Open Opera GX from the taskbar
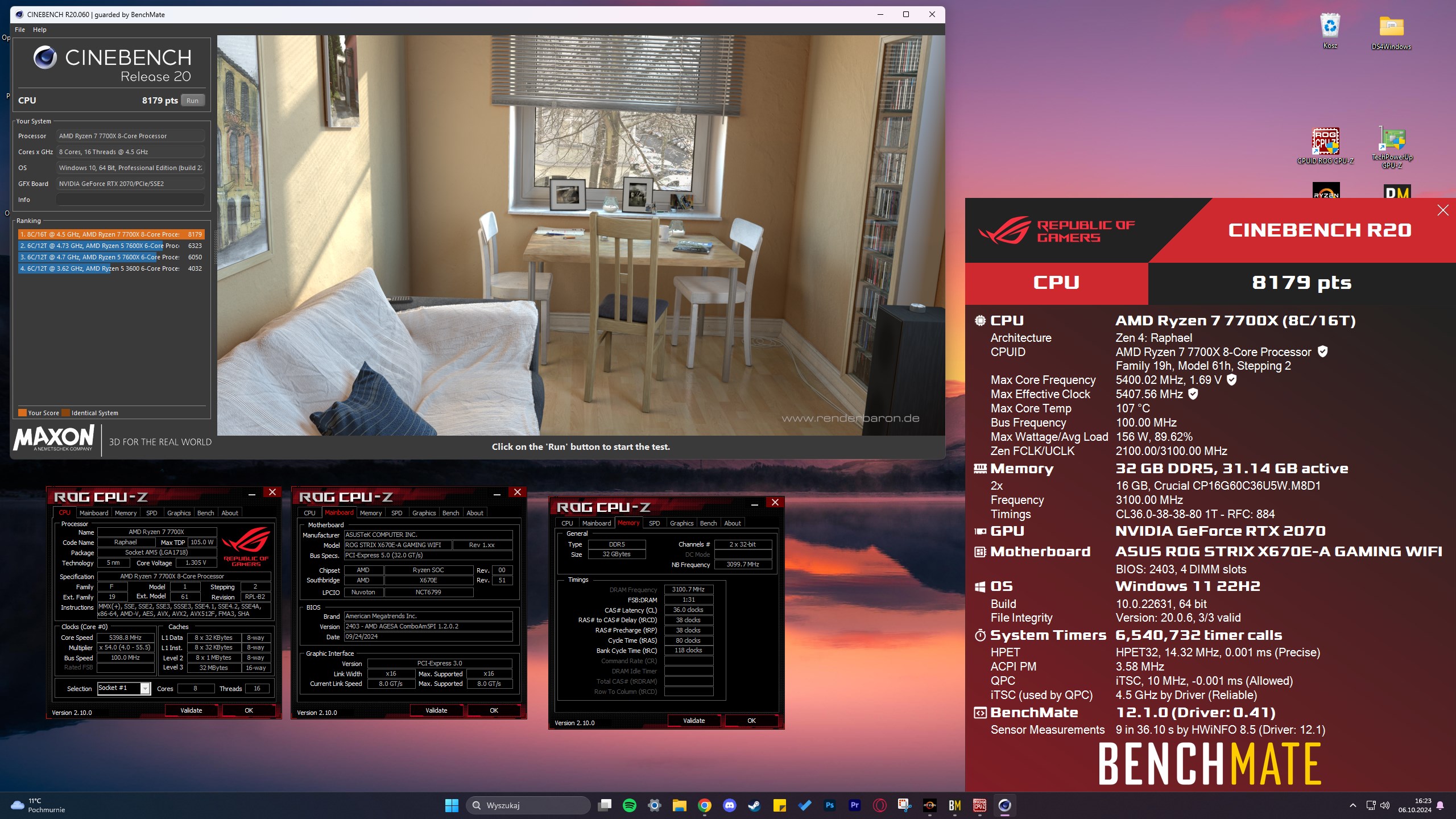 pos(880,805)
